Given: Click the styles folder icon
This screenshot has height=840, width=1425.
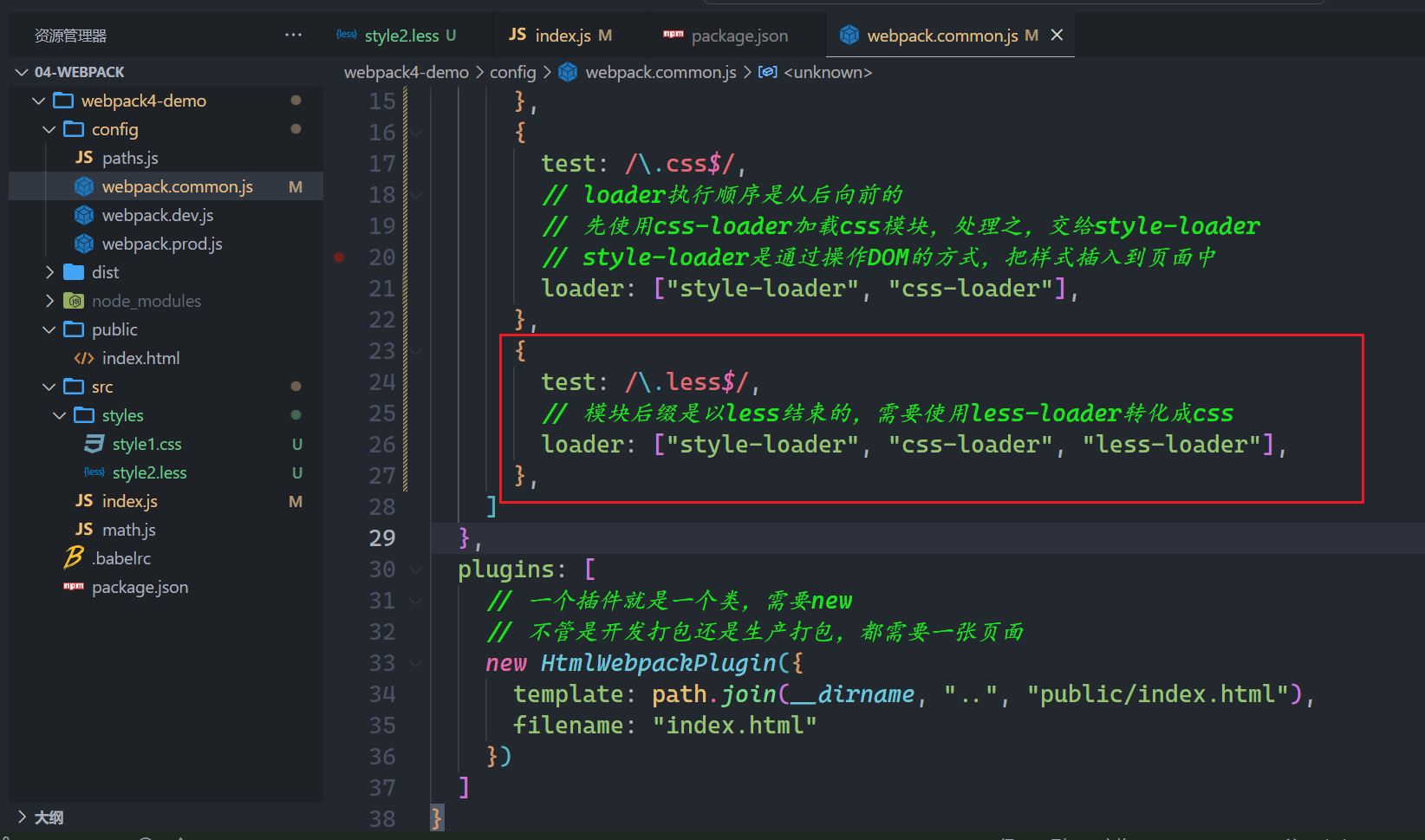Looking at the screenshot, I should [84, 415].
